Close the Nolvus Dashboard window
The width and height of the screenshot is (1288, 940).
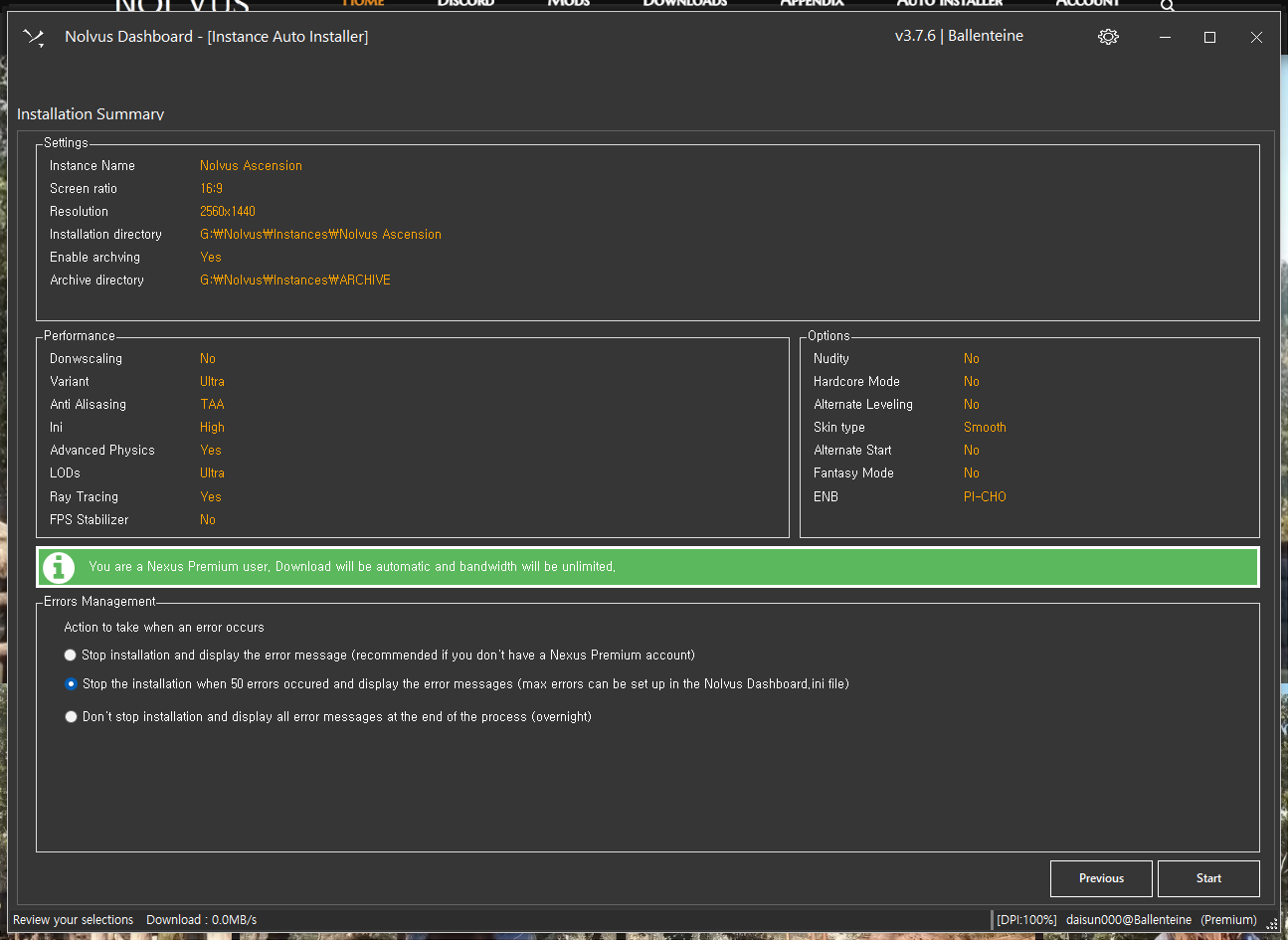click(1256, 37)
